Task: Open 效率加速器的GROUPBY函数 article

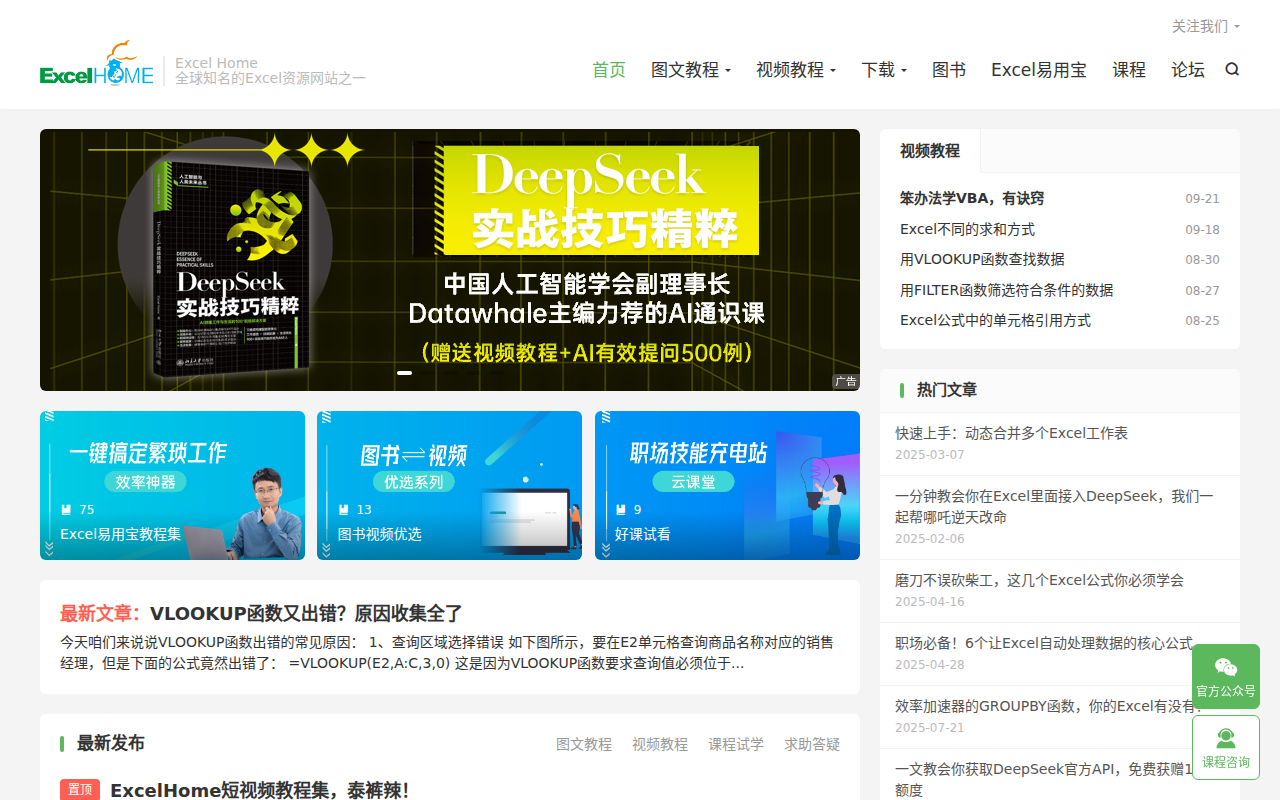Action: (1047, 706)
